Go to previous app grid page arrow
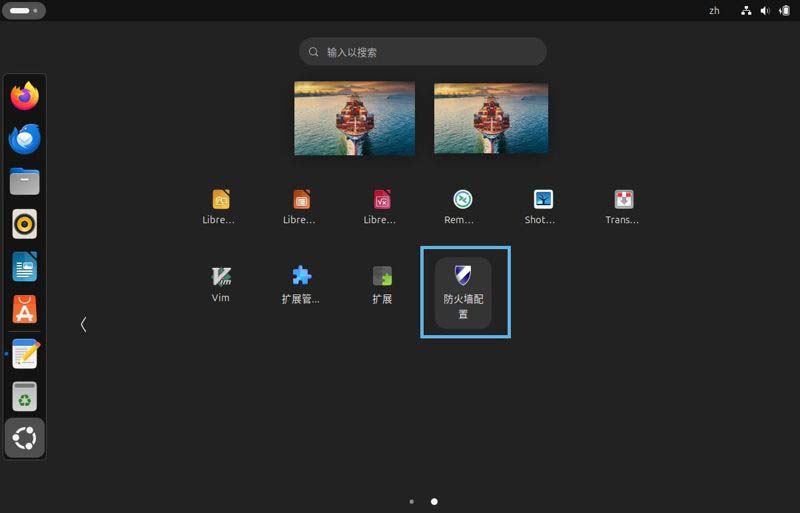800x513 pixels. point(83,324)
